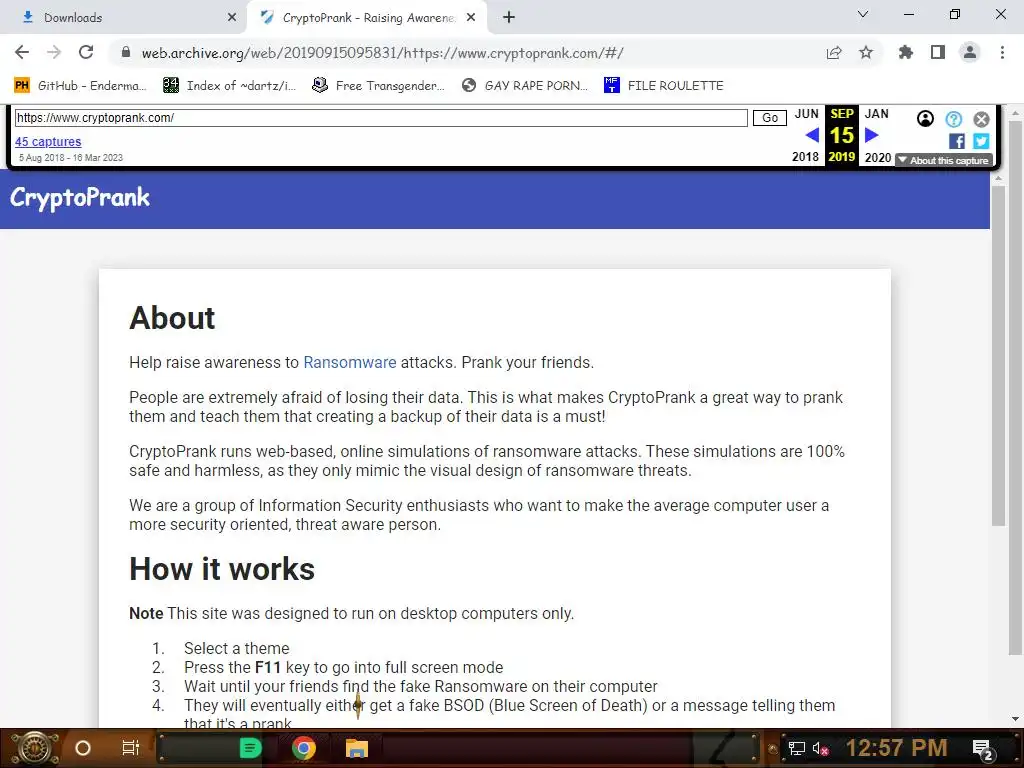The height and width of the screenshot is (768, 1024).
Task: Reload the archived CryptoPrank page
Action: [x=86, y=52]
